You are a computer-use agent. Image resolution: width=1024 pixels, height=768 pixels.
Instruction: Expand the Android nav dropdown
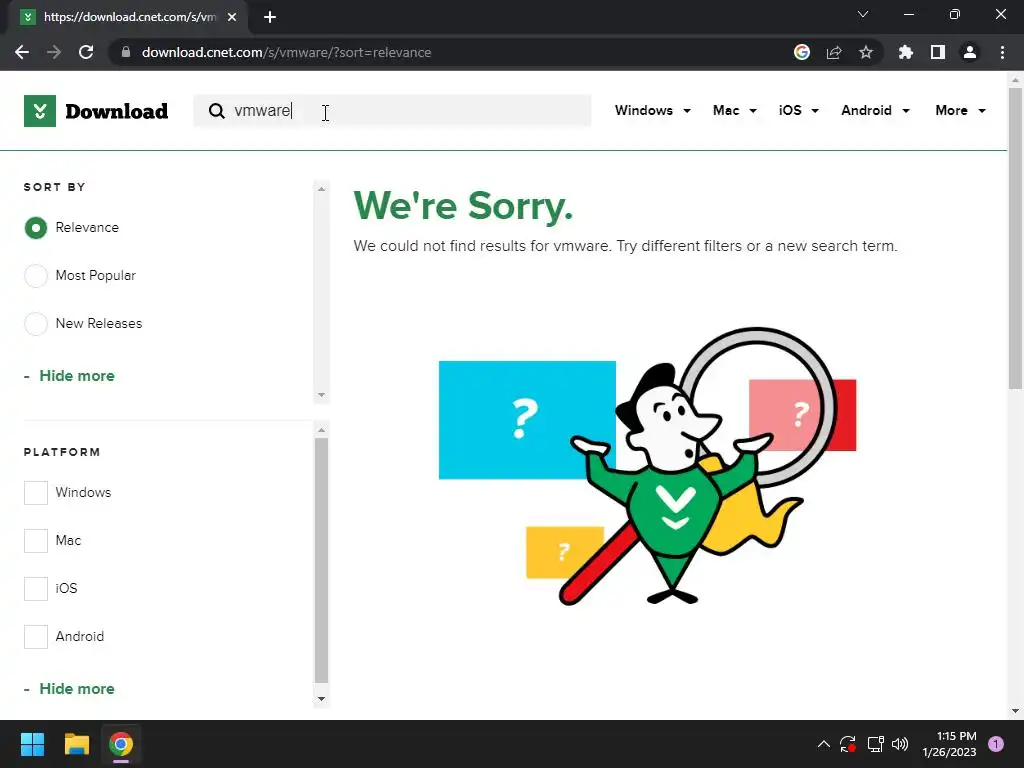click(x=875, y=110)
